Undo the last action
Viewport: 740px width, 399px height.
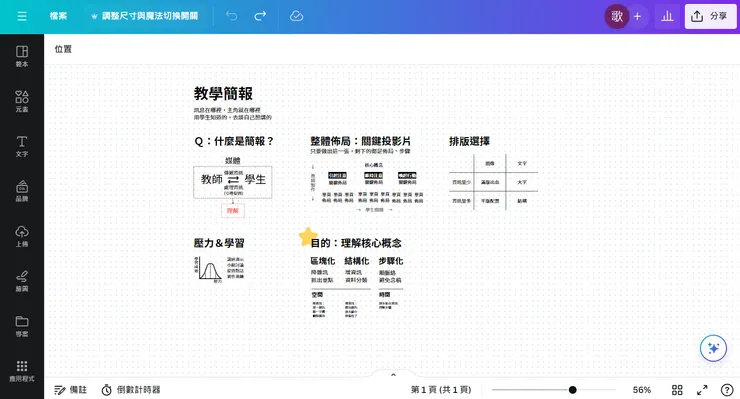(x=231, y=16)
